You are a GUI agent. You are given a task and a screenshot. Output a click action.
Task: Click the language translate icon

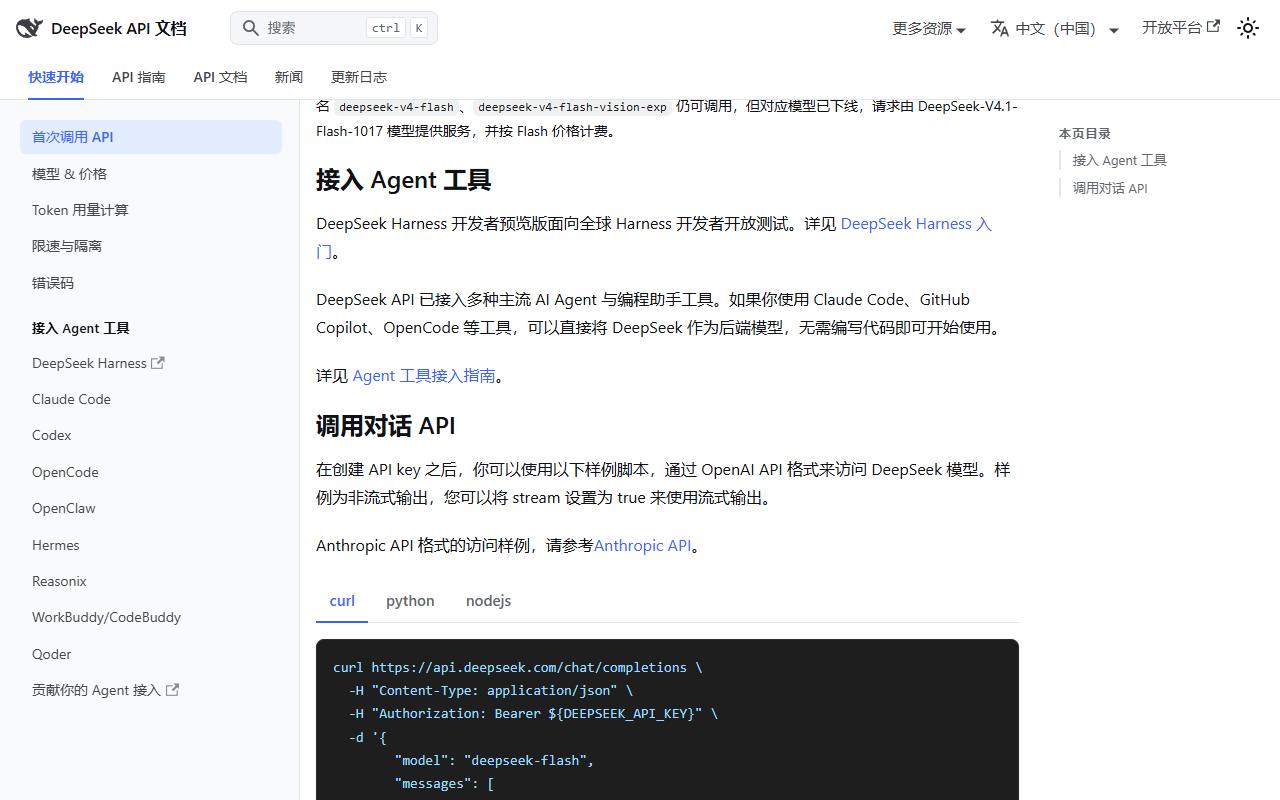pyautogui.click(x=1000, y=28)
